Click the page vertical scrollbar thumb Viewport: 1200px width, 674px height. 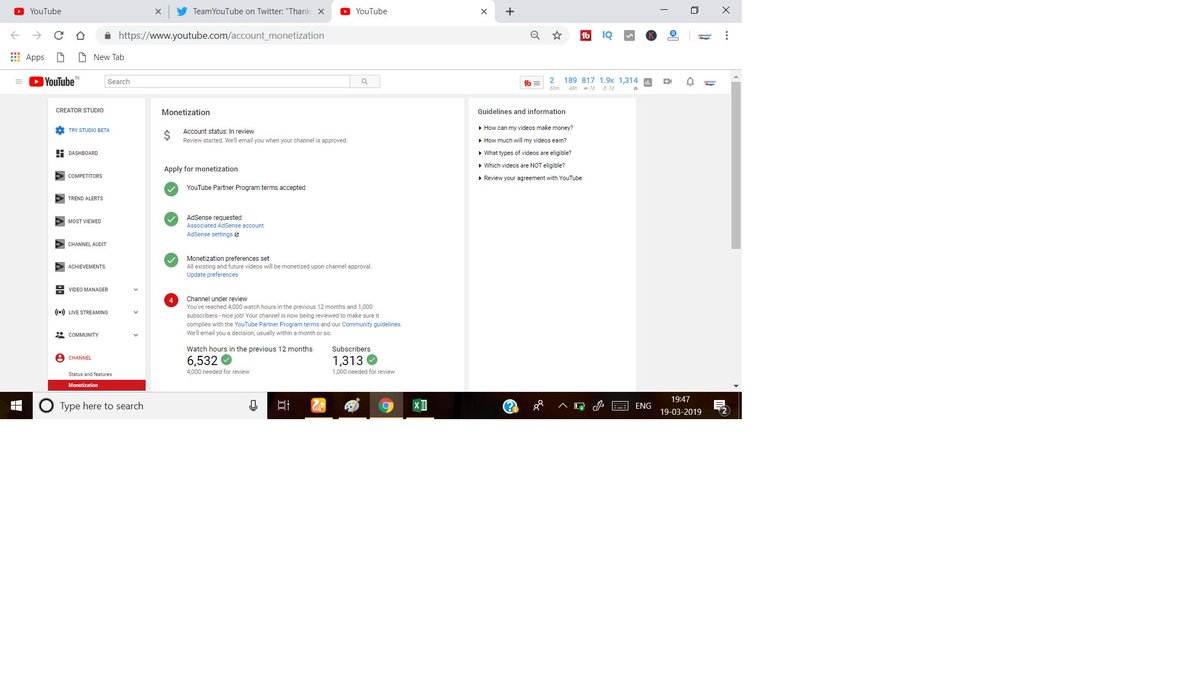click(736, 165)
